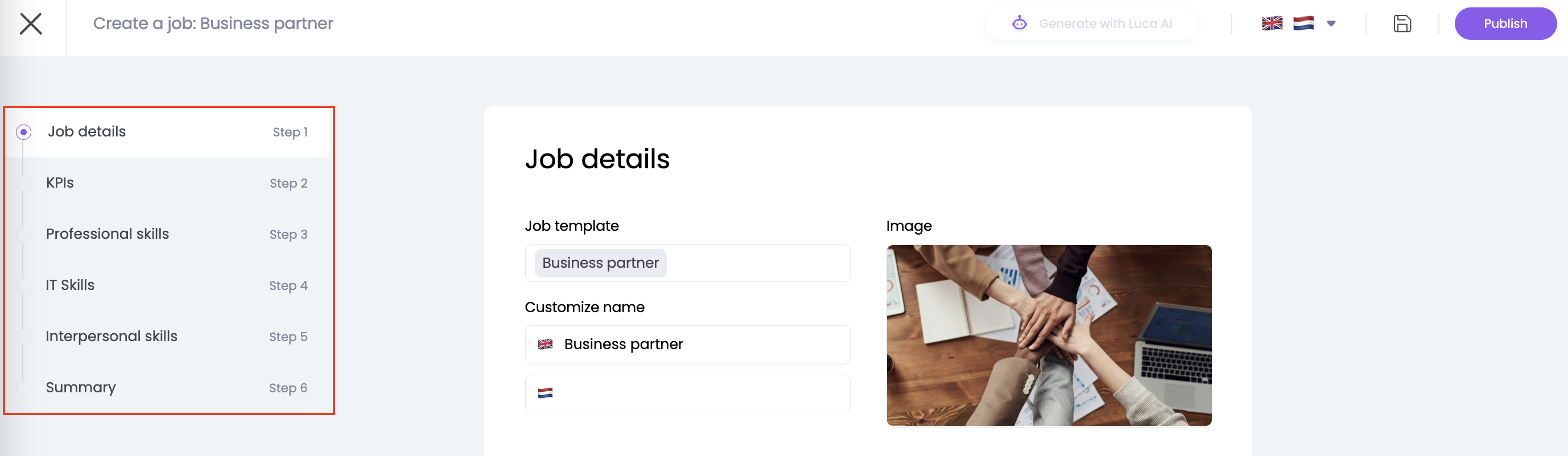Click the Dutch customize name field
The image size is (1568, 456).
[x=700, y=394]
